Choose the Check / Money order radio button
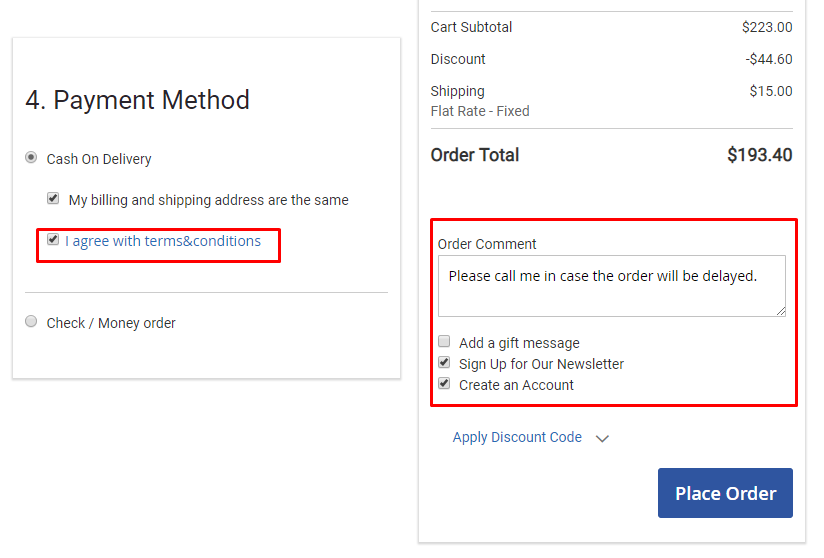The image size is (824, 558). pos(31,322)
